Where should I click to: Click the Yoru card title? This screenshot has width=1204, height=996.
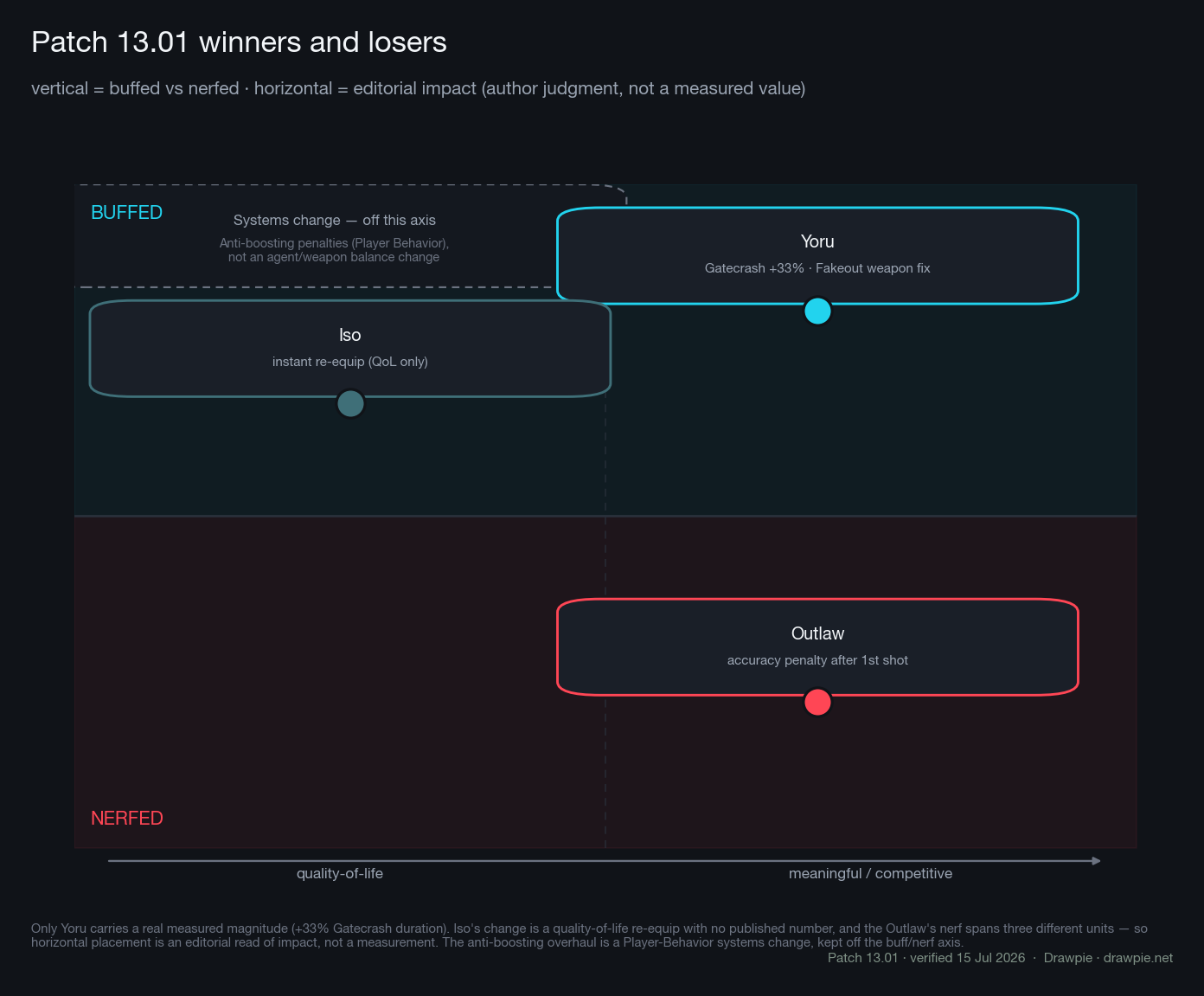point(817,241)
